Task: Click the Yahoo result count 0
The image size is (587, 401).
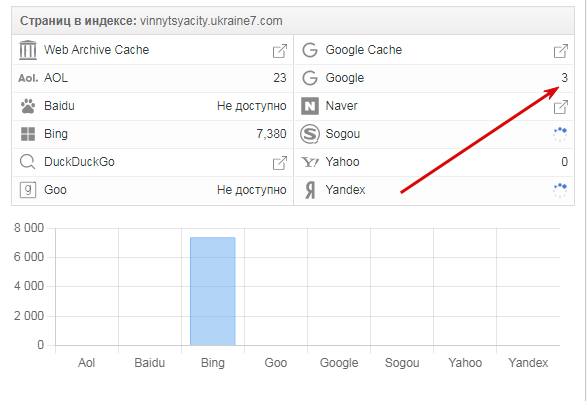Action: 565,162
